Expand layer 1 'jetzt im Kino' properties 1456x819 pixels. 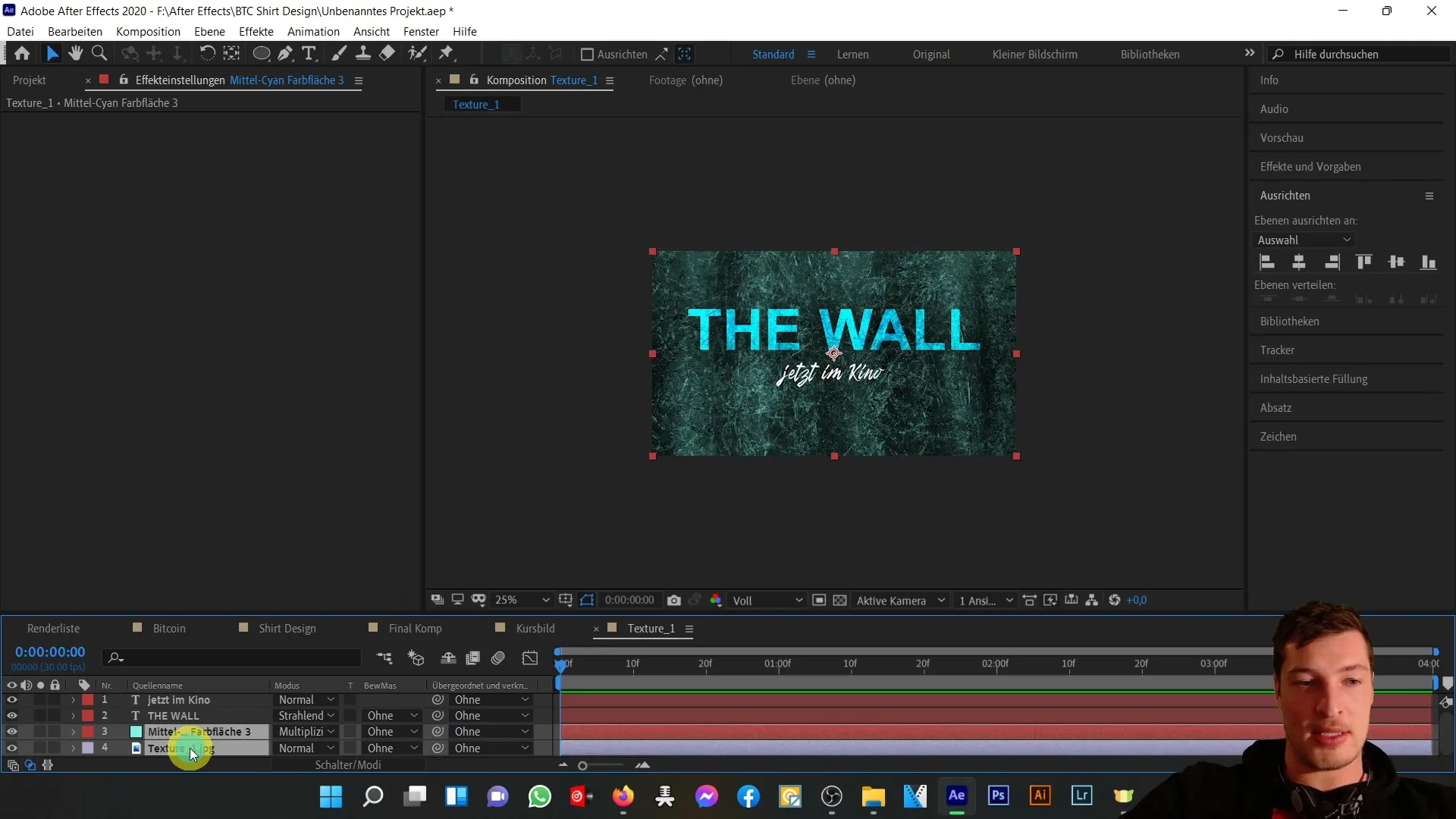pyautogui.click(x=73, y=700)
